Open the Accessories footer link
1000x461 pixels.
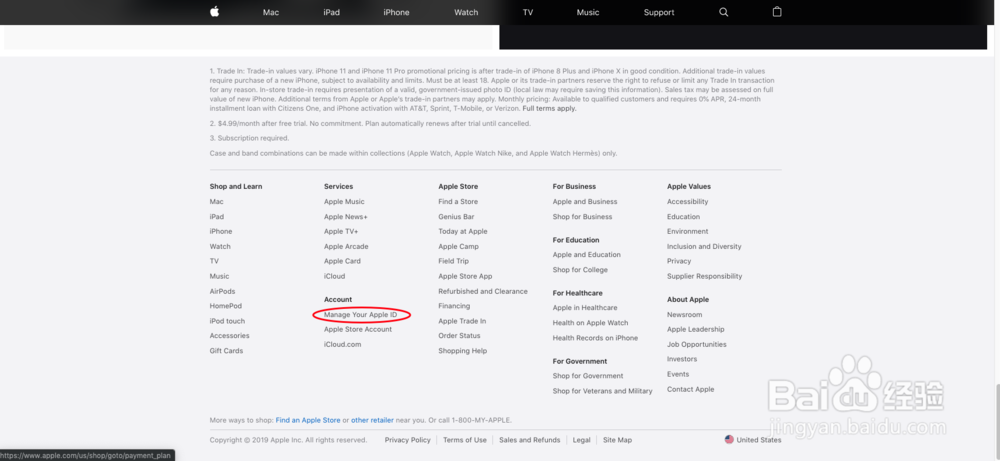point(230,336)
